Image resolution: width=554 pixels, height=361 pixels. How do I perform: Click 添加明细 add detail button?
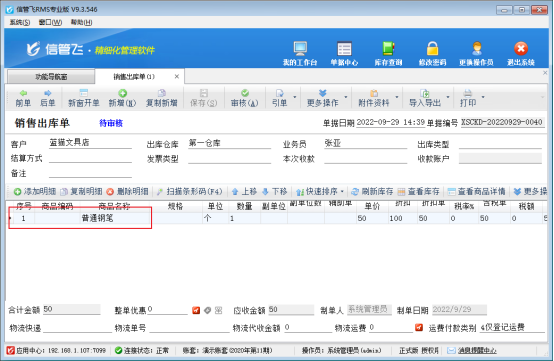[x=35, y=191]
